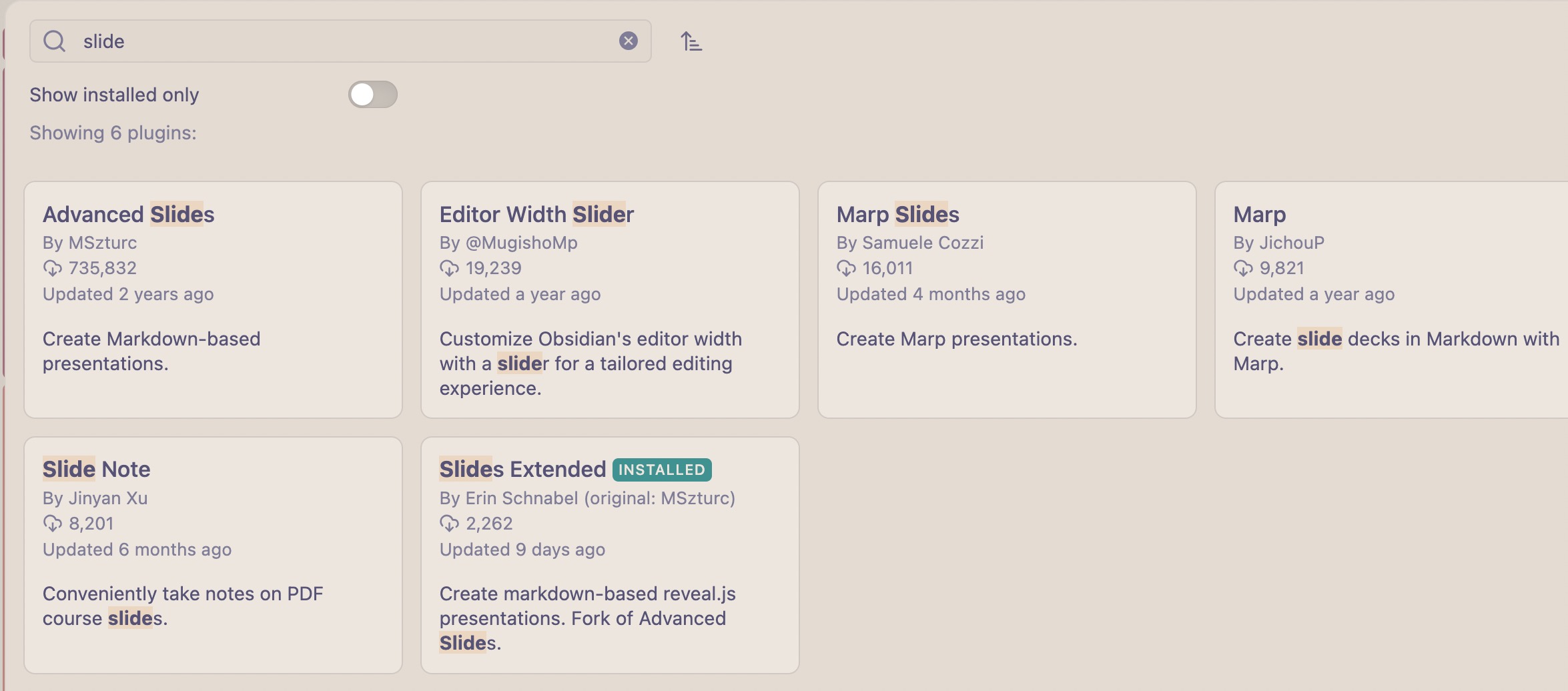
Task: Clear the search field with the X icon
Action: (628, 41)
